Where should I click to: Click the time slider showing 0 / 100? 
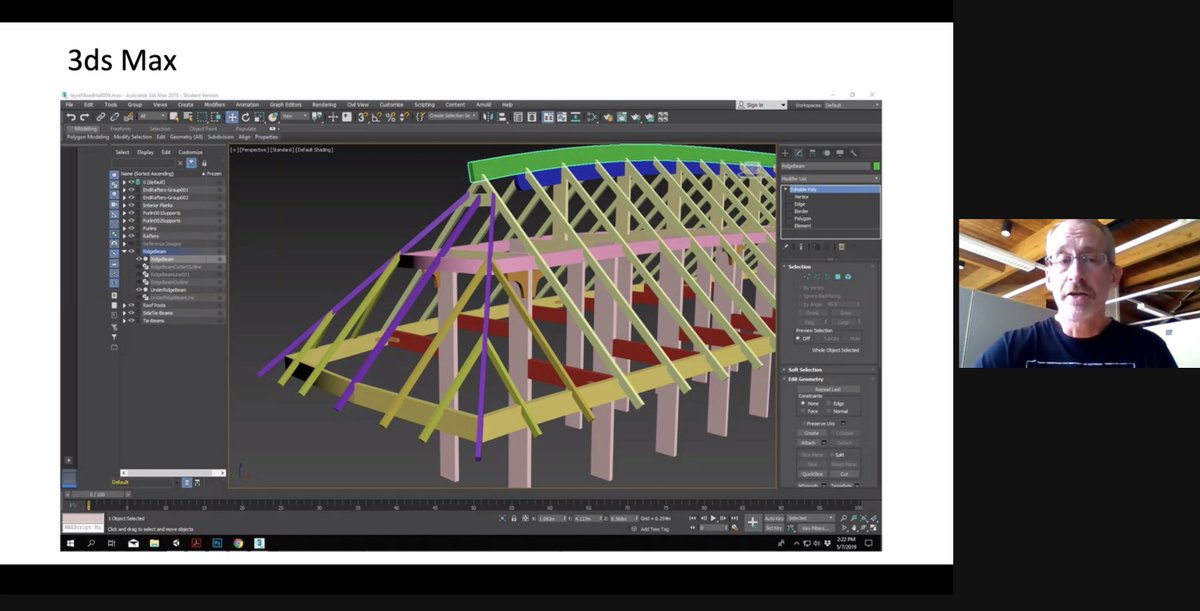pos(97,494)
